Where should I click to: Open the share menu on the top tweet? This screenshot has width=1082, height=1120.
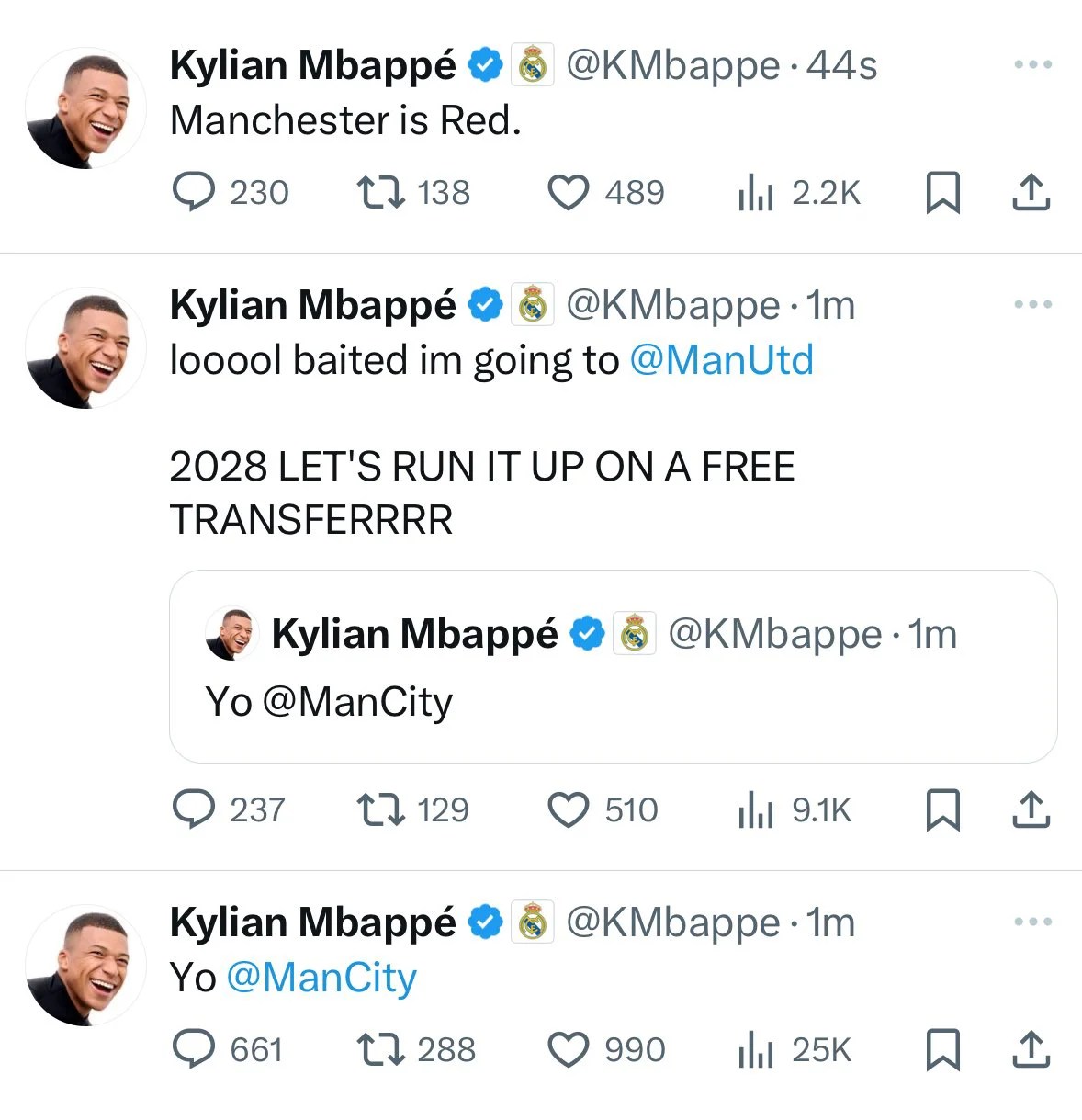(x=1031, y=193)
